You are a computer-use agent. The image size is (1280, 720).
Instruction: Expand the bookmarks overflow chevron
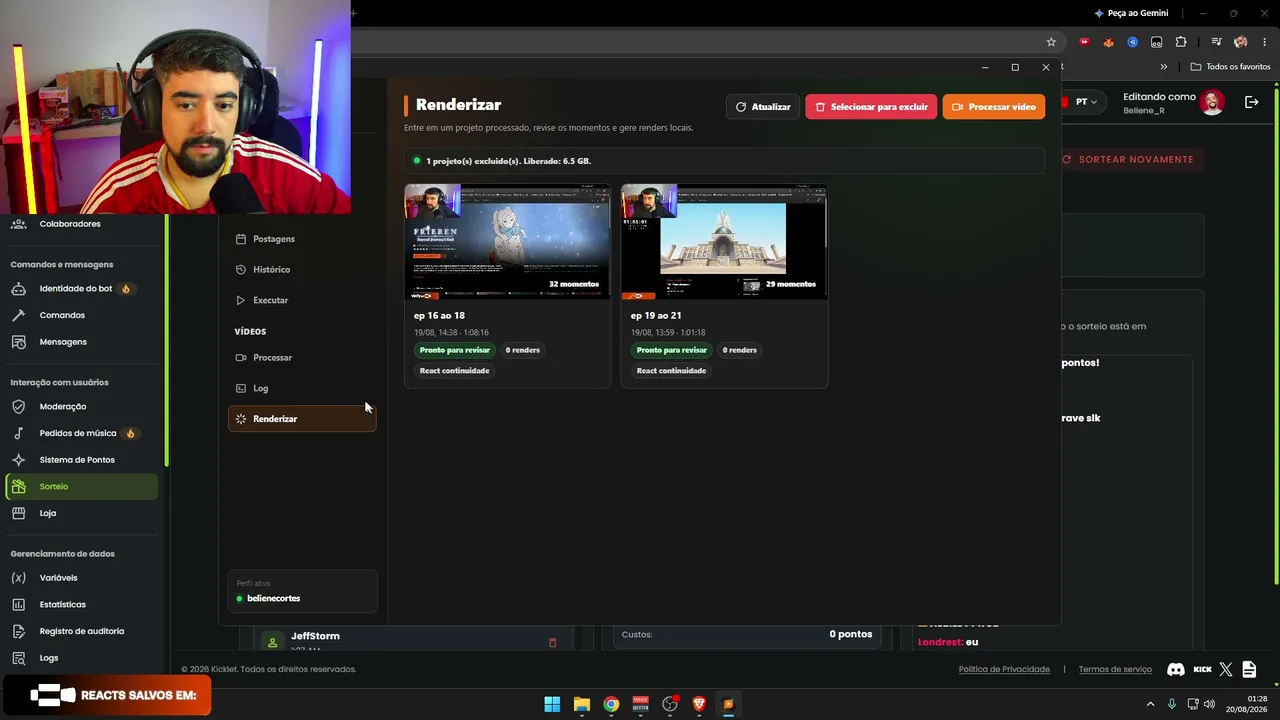(1164, 67)
